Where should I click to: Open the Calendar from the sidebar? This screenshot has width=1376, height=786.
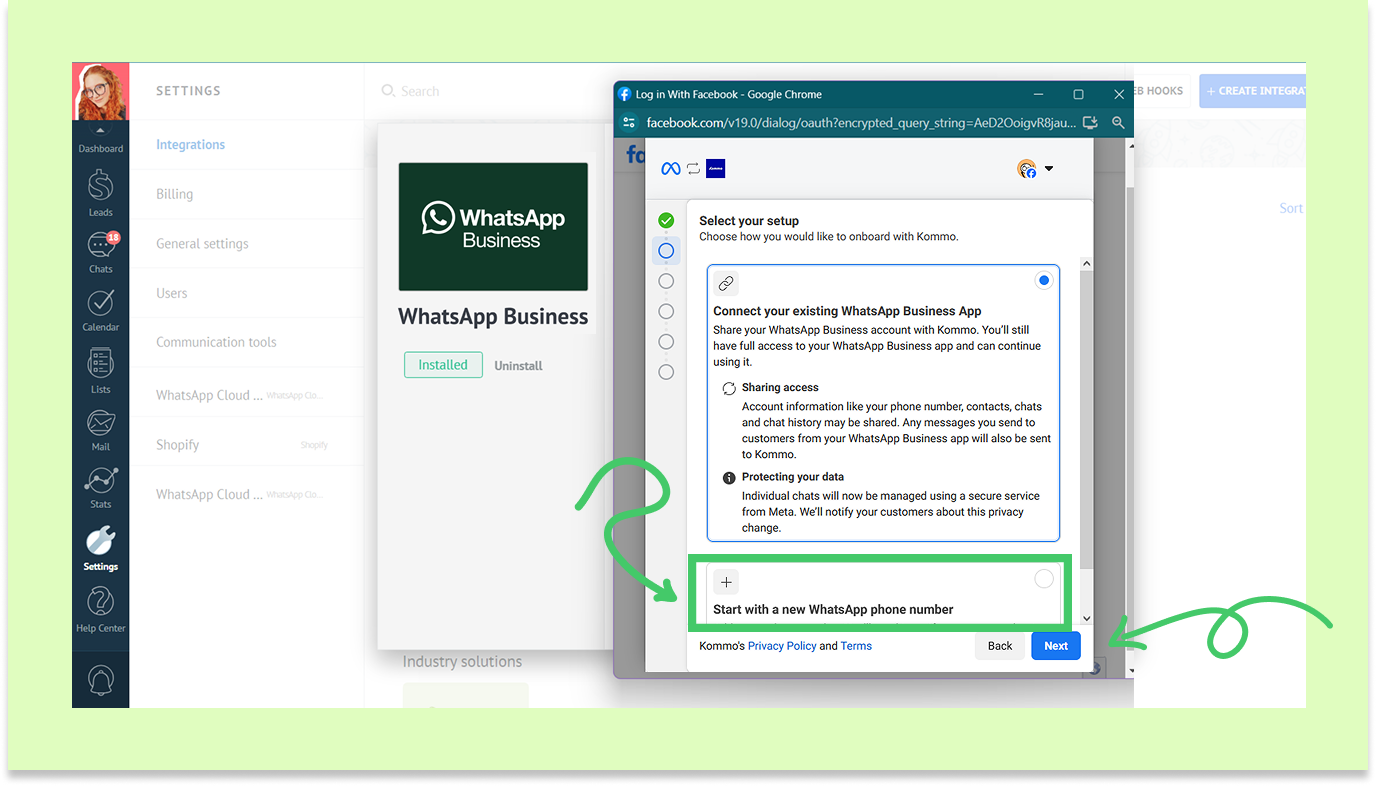(x=100, y=310)
